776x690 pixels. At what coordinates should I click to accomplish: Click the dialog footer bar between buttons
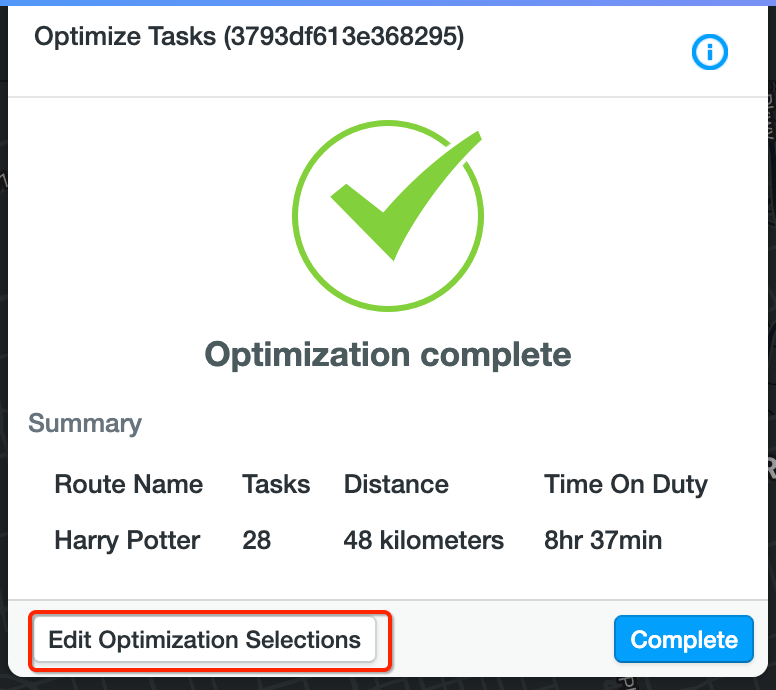(x=500, y=640)
